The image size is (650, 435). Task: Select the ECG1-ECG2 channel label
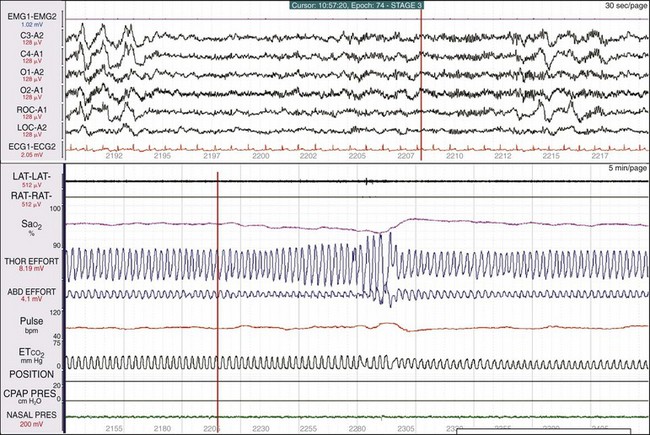pyautogui.click(x=30, y=146)
